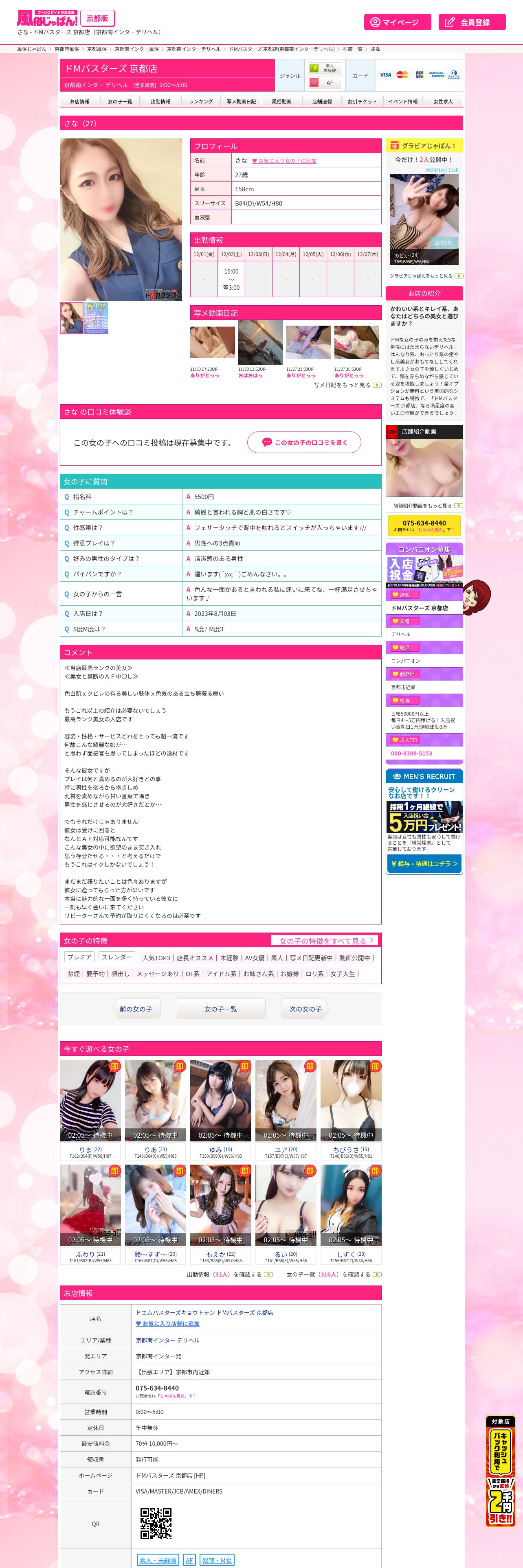
Task: Select the second small thumbnail under main photo
Action: click(96, 318)
